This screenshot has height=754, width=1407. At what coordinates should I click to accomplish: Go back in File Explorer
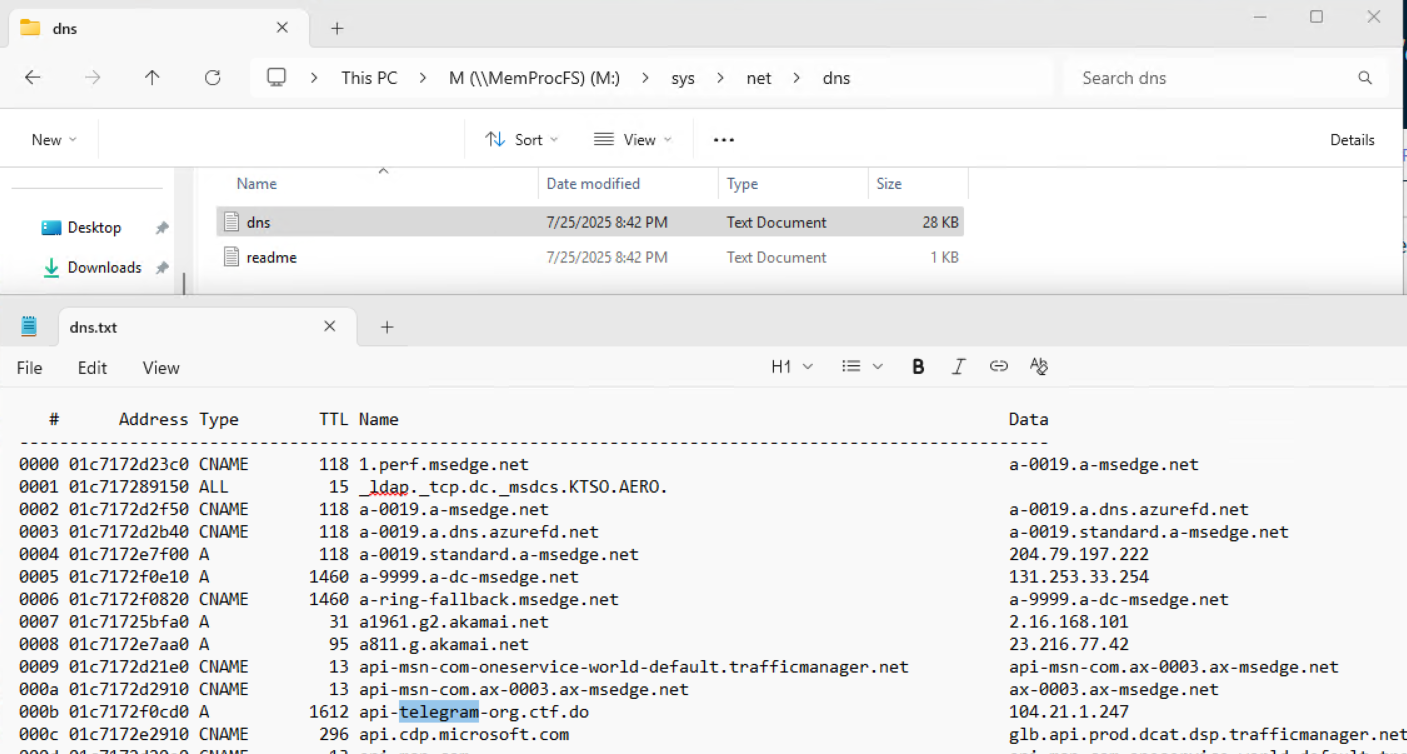coord(33,78)
